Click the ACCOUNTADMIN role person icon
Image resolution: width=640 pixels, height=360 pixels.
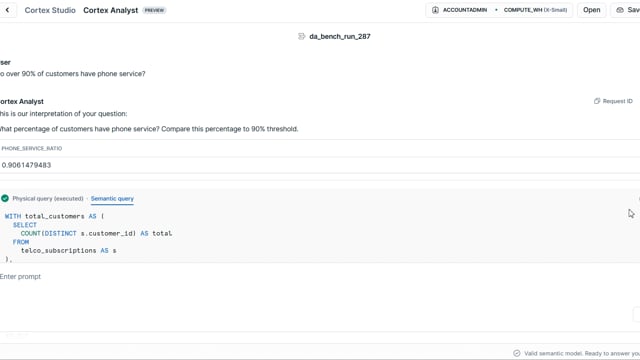click(435, 10)
